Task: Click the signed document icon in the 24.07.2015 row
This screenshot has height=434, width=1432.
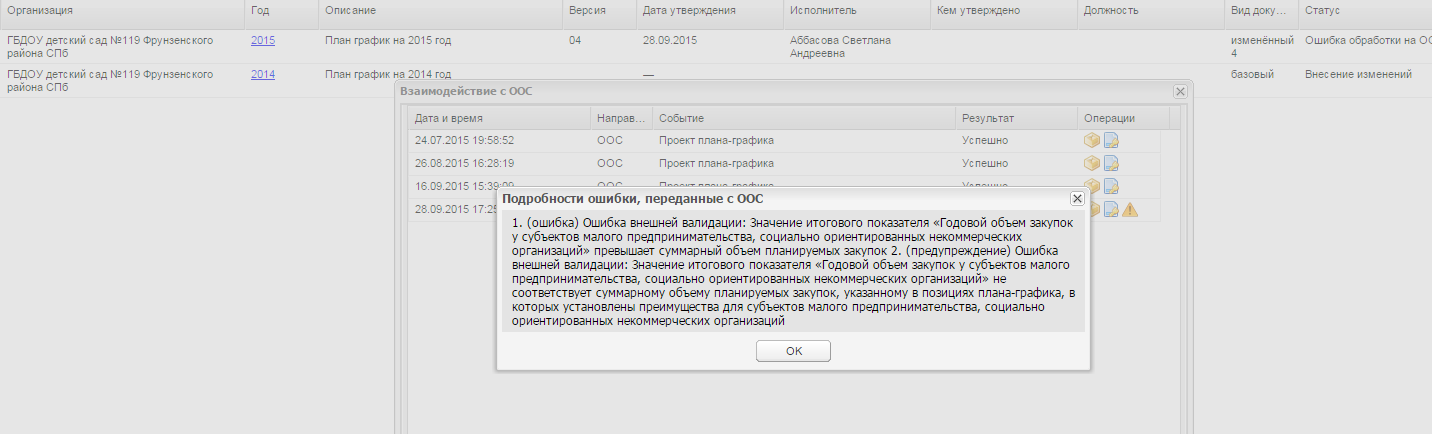Action: point(1111,140)
